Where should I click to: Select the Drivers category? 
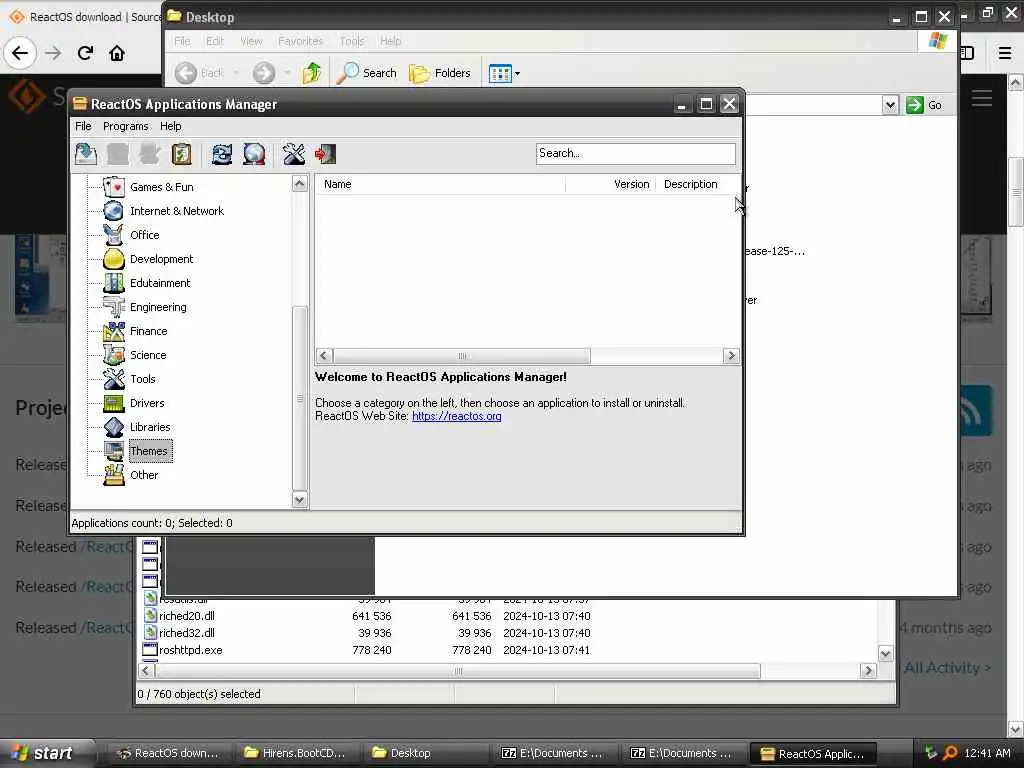(x=147, y=403)
